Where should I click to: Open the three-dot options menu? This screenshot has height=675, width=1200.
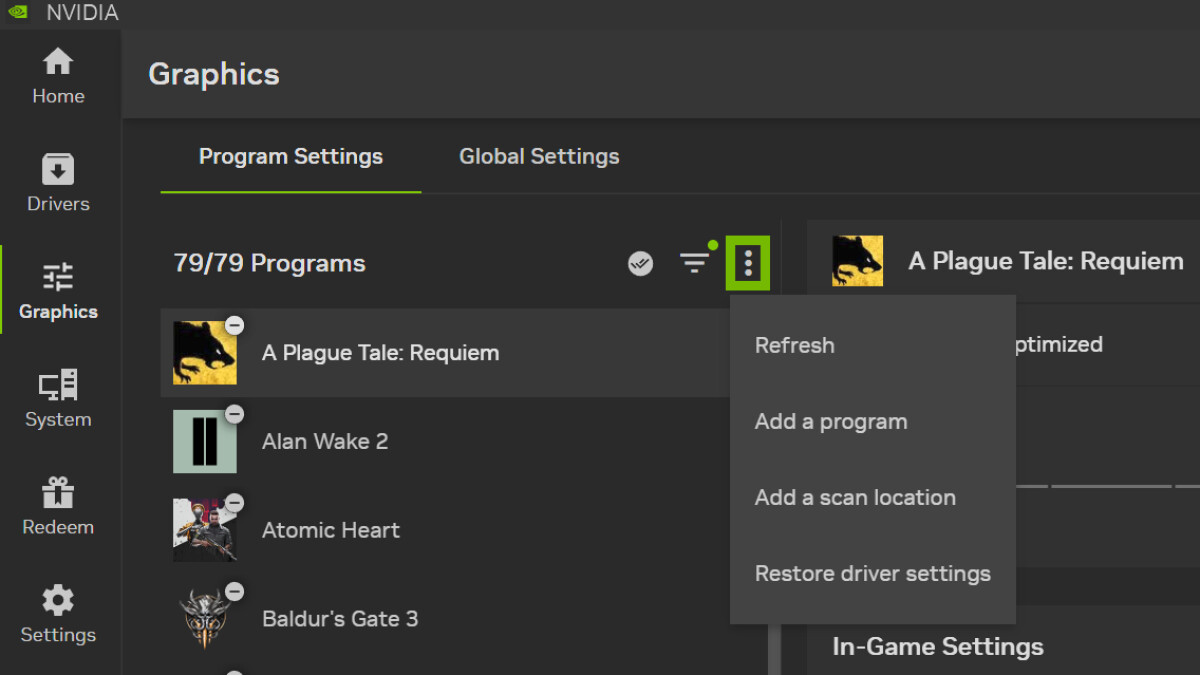tap(747, 263)
